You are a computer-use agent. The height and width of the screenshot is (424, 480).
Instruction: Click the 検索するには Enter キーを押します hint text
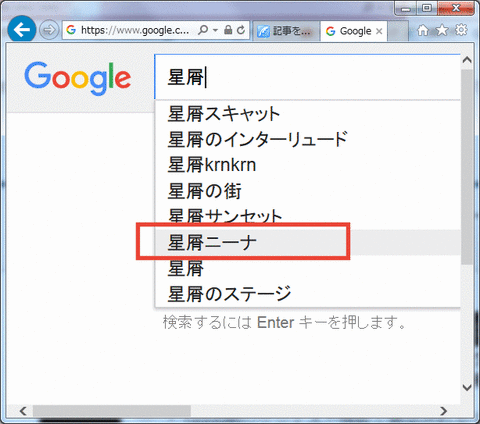pos(284,322)
